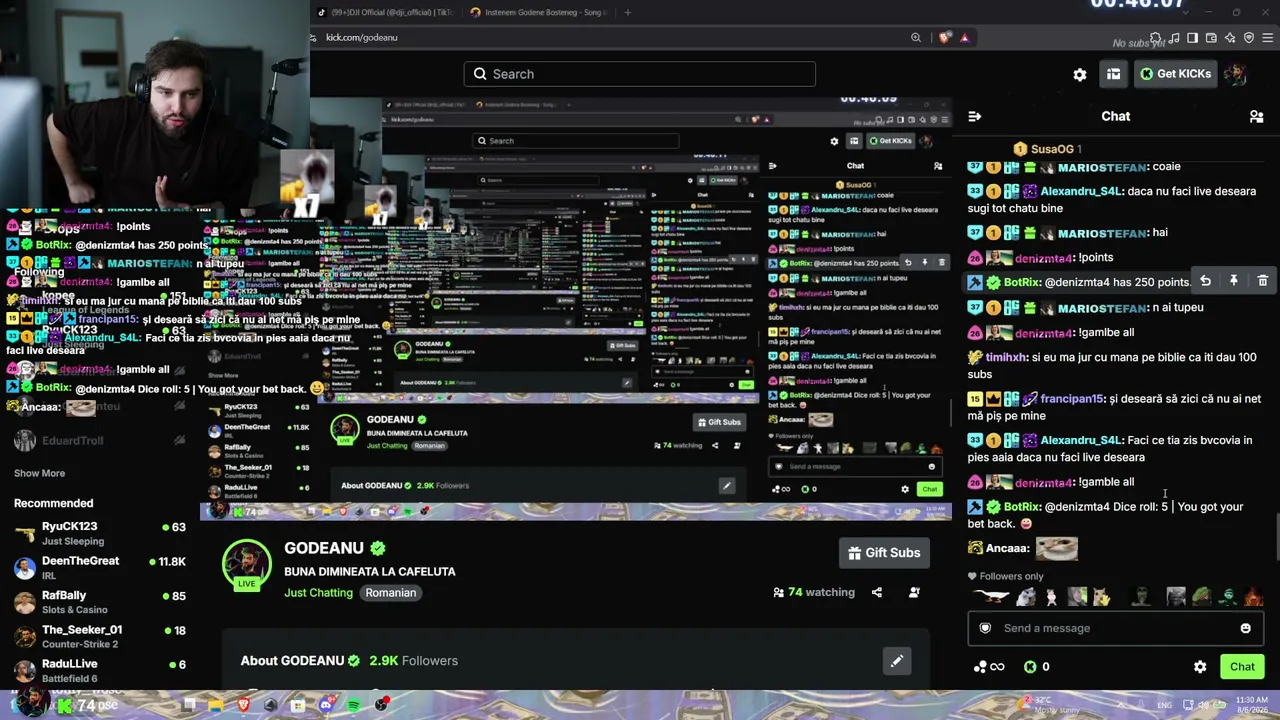Open OBS Studio from the taskbar
Screen dimensions: 1280x720
pos(382,706)
